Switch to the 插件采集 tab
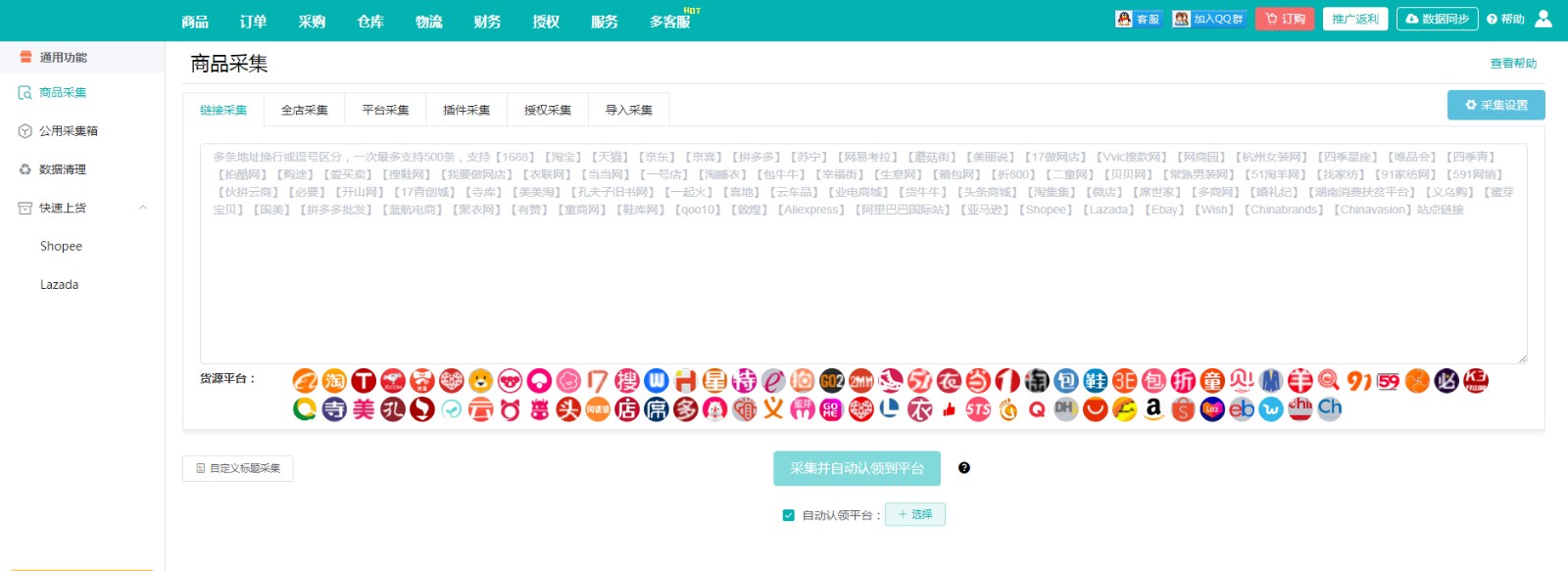Image resolution: width=1568 pixels, height=571 pixels. click(x=466, y=110)
